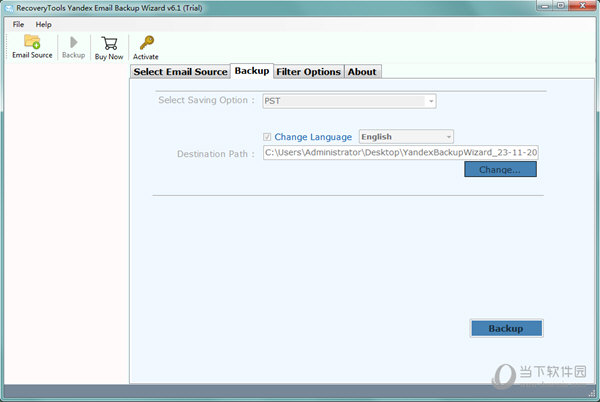The image size is (600, 402).
Task: Click the Change... button
Action: click(x=500, y=169)
